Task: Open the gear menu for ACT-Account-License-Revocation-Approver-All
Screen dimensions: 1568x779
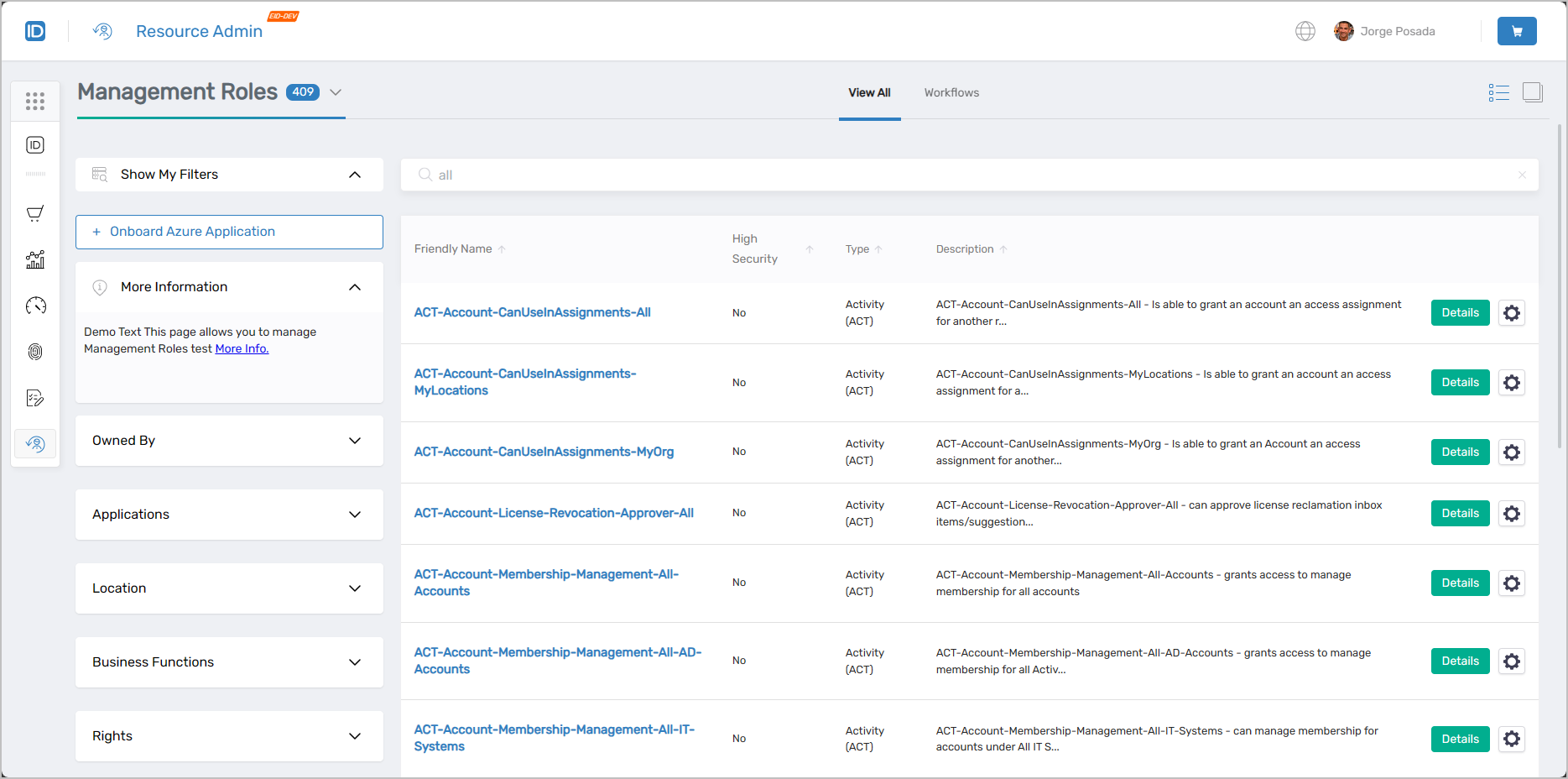Action: coord(1512,513)
